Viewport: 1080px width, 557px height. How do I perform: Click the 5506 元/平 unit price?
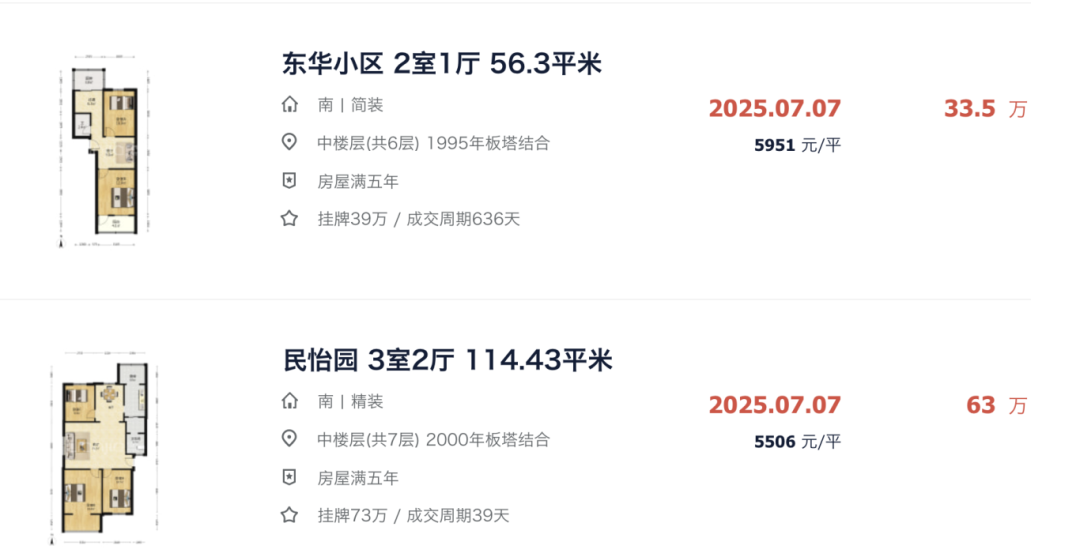click(798, 441)
